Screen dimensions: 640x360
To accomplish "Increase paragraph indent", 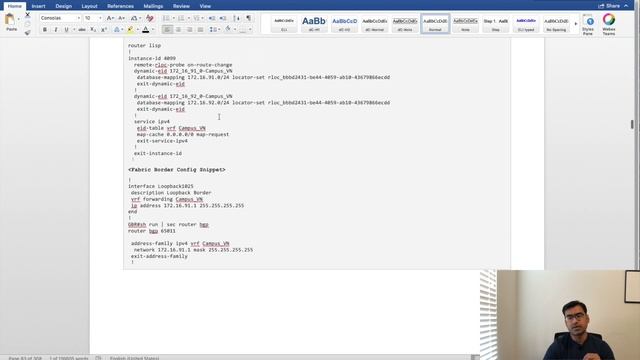I will (x=223, y=18).
